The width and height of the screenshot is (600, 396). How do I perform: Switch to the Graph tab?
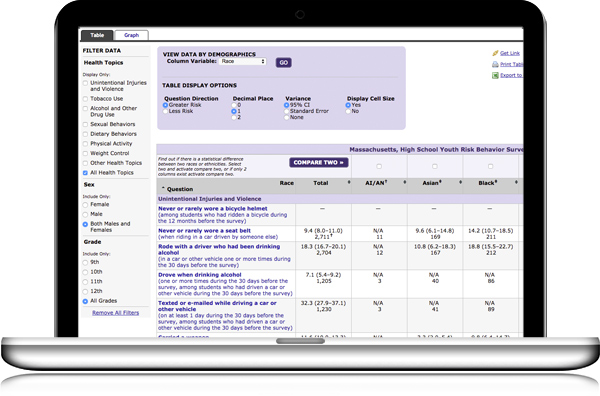point(131,35)
